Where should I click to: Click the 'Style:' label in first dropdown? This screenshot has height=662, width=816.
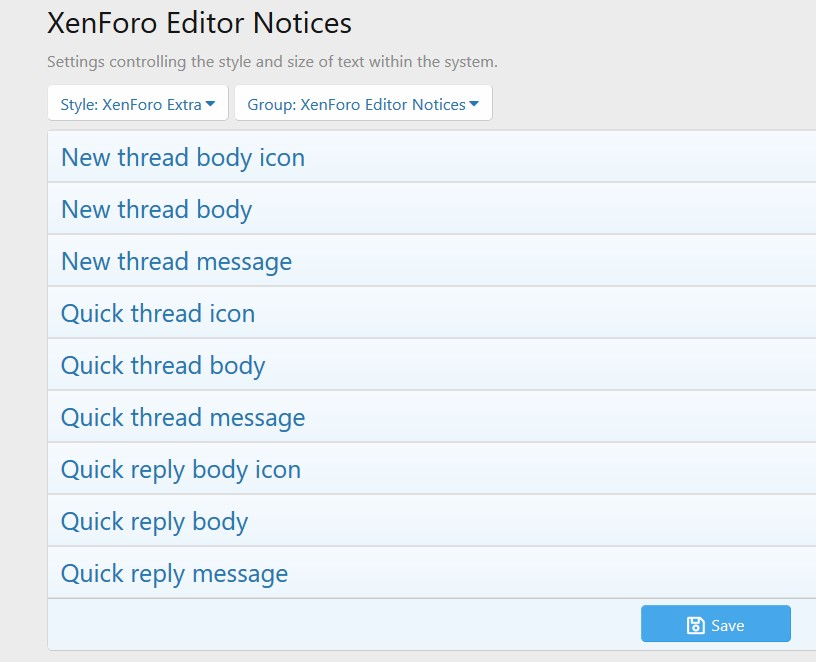click(79, 104)
